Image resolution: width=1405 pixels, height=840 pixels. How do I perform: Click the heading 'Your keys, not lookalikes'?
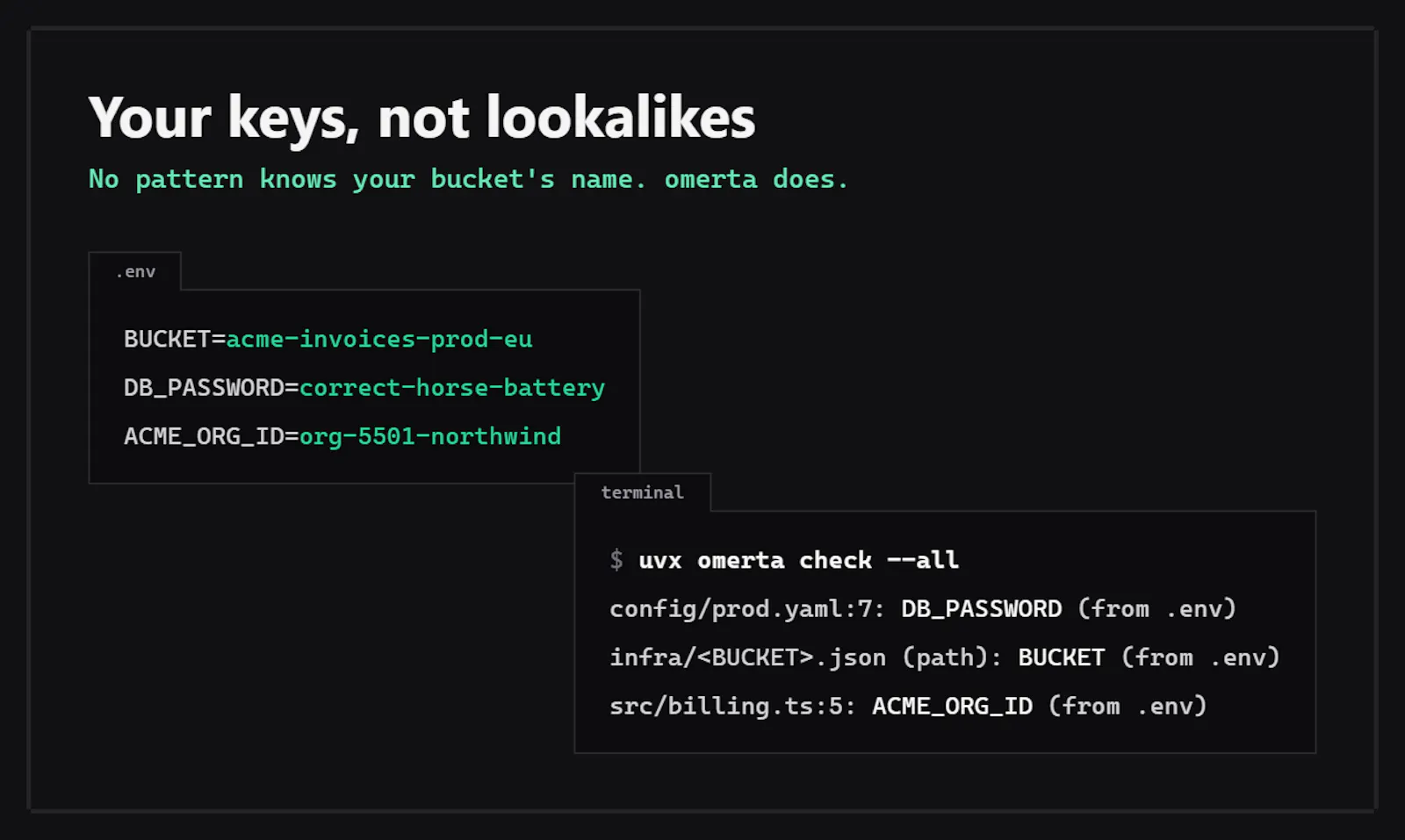[421, 118]
